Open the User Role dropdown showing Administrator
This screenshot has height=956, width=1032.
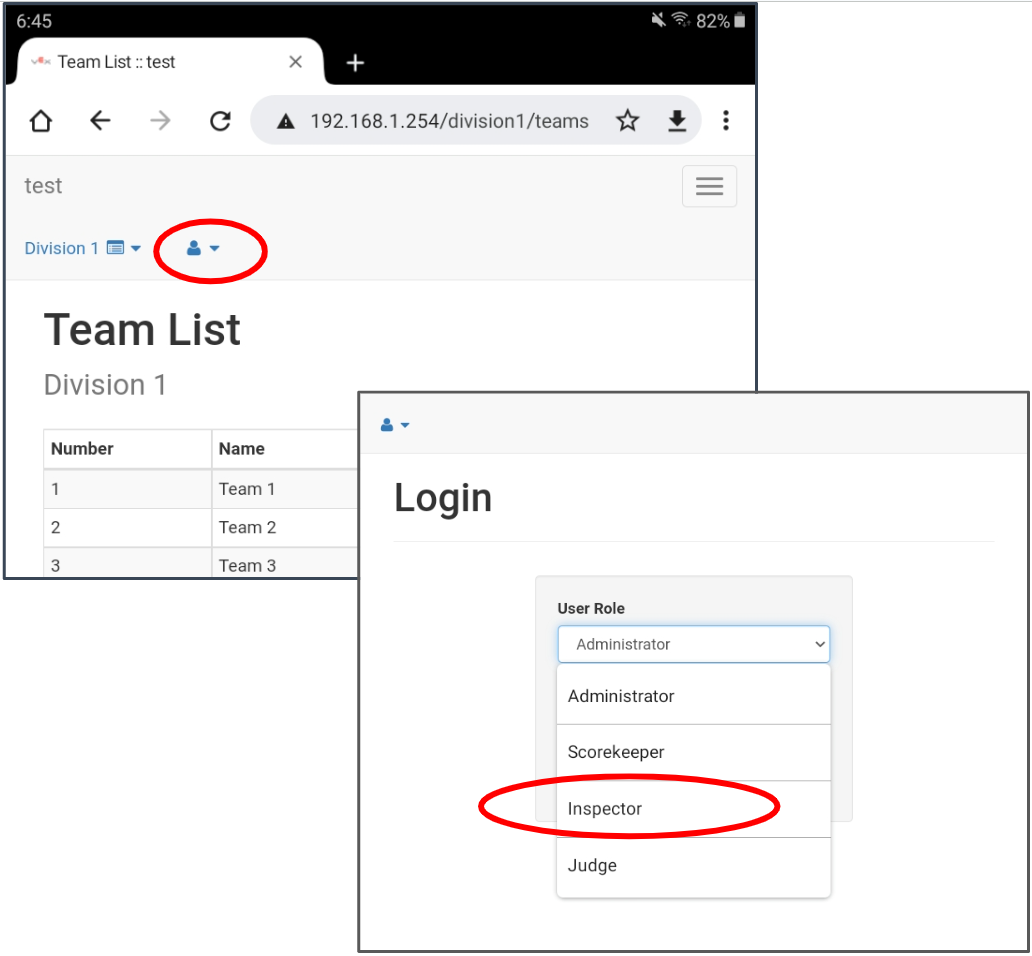click(693, 644)
